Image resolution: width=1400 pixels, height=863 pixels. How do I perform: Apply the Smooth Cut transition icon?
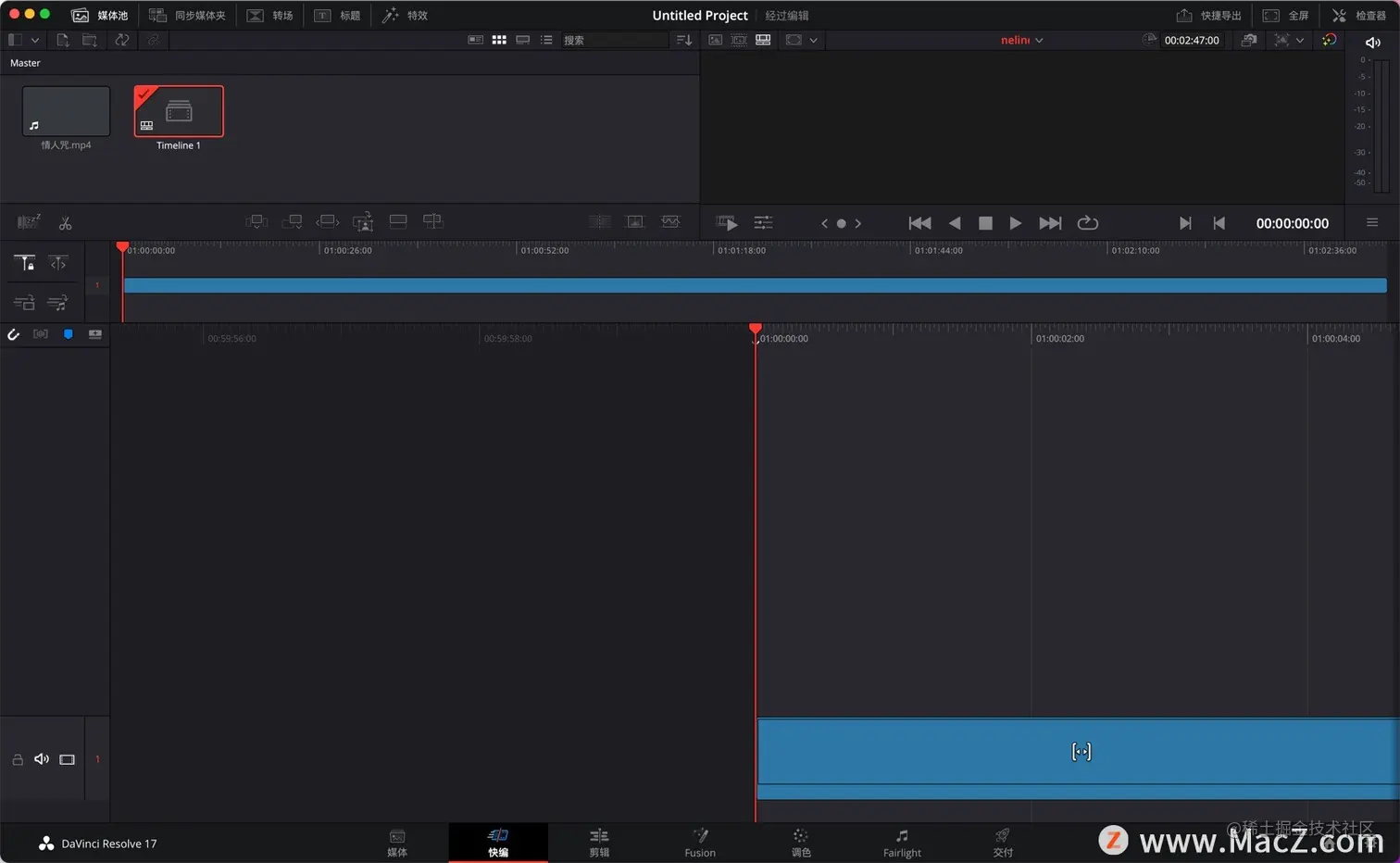pos(670,222)
